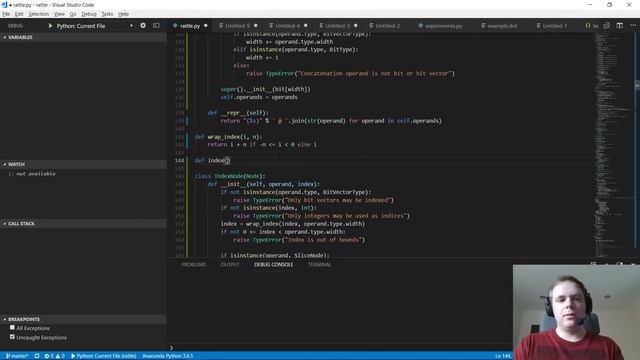Select the watch expression 'i: not available'
The image size is (640, 360).
[33, 173]
